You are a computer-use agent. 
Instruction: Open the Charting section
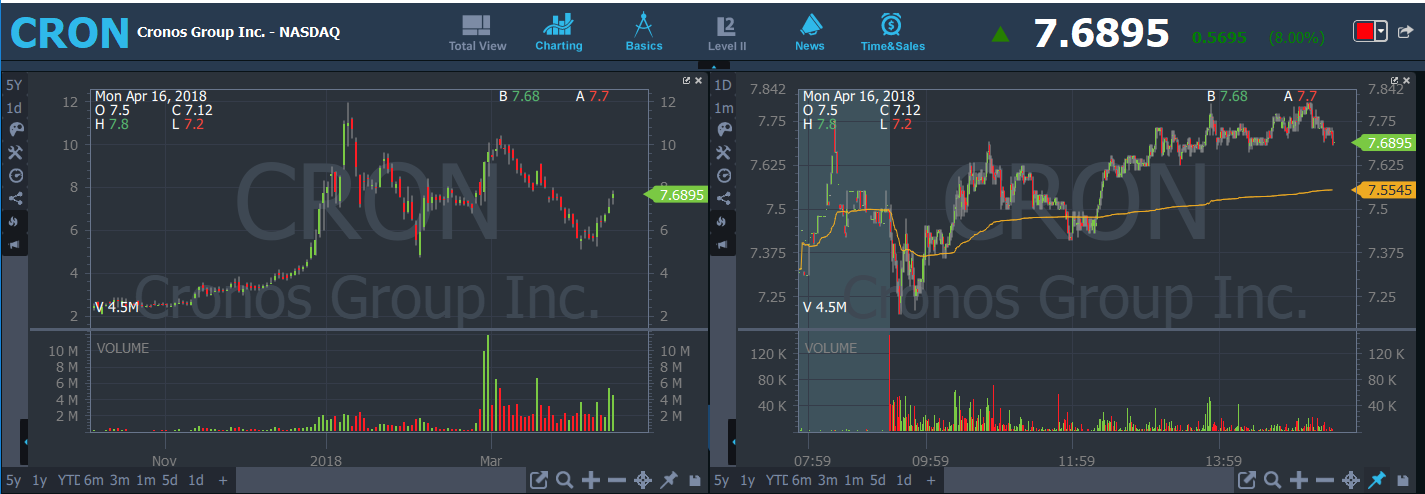point(558,33)
